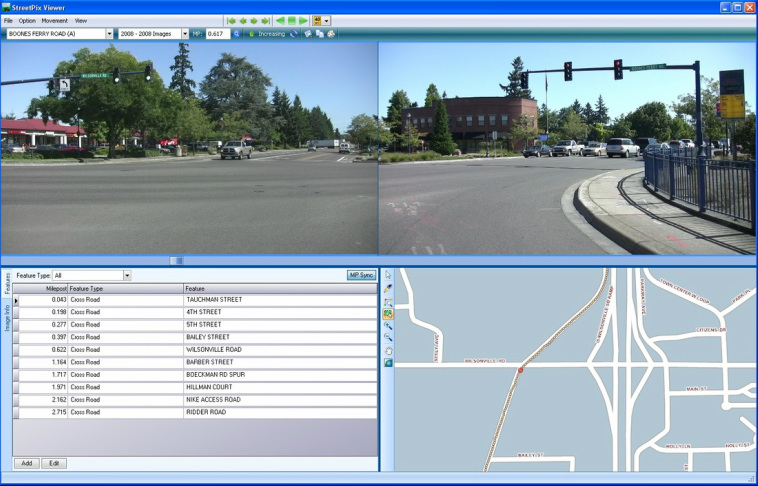Click the Add button
The height and width of the screenshot is (486, 758).
[27, 463]
